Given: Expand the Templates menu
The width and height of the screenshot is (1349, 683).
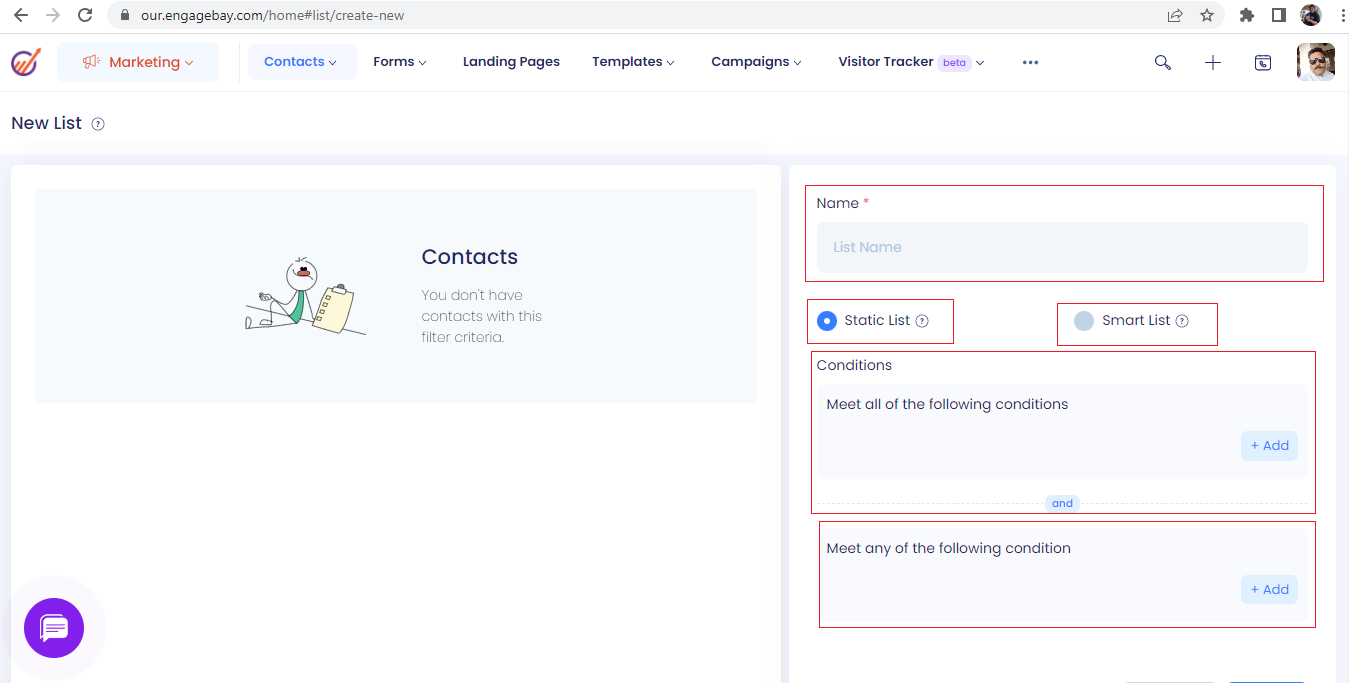Looking at the screenshot, I should pos(634,62).
